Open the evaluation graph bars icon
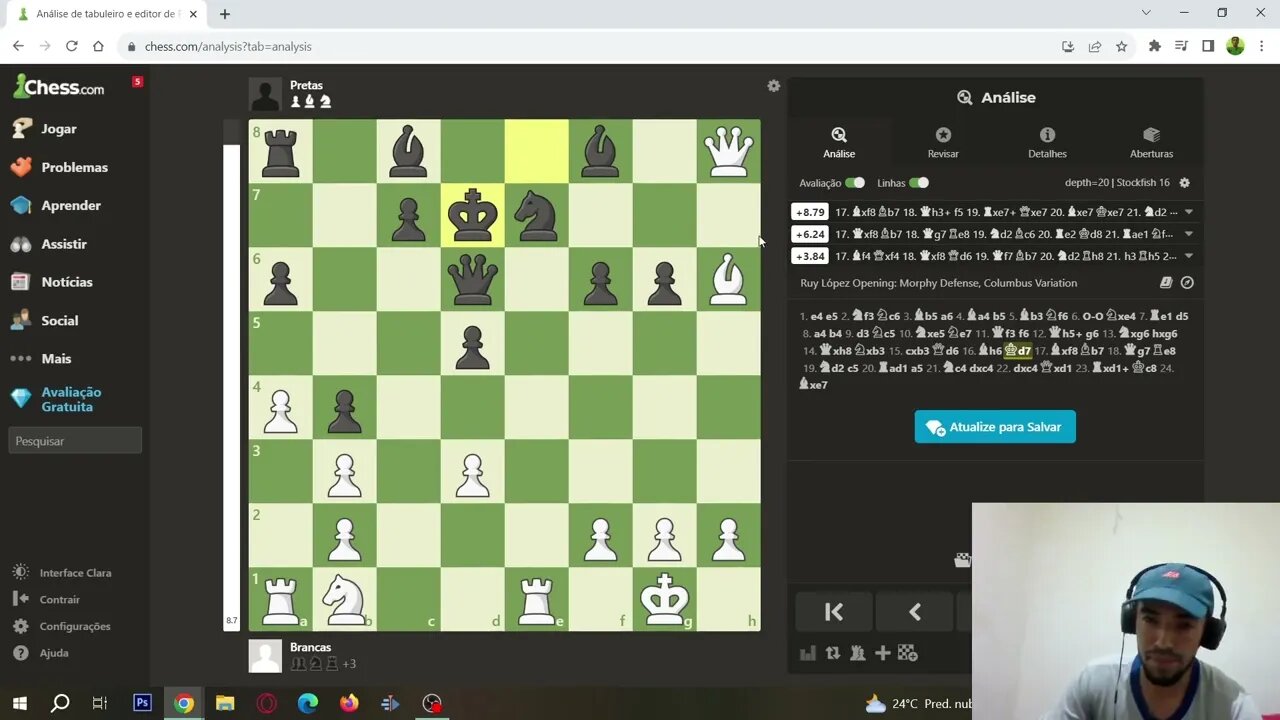Screen dimensions: 1280x720 [x=808, y=653]
